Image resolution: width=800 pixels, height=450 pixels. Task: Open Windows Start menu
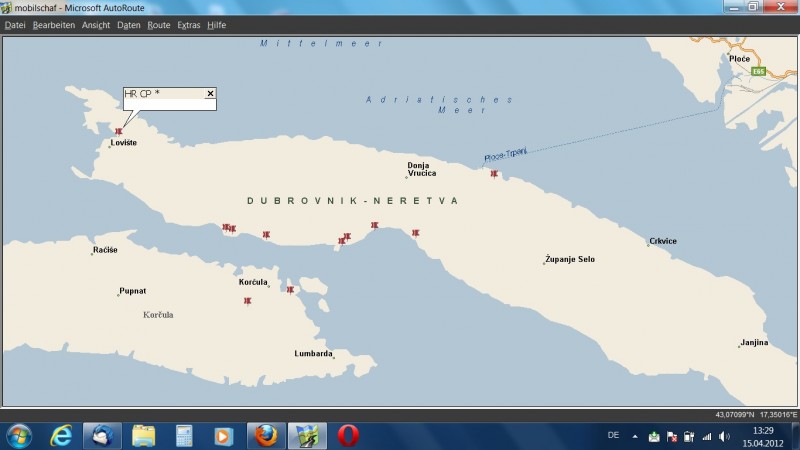tap(18, 435)
